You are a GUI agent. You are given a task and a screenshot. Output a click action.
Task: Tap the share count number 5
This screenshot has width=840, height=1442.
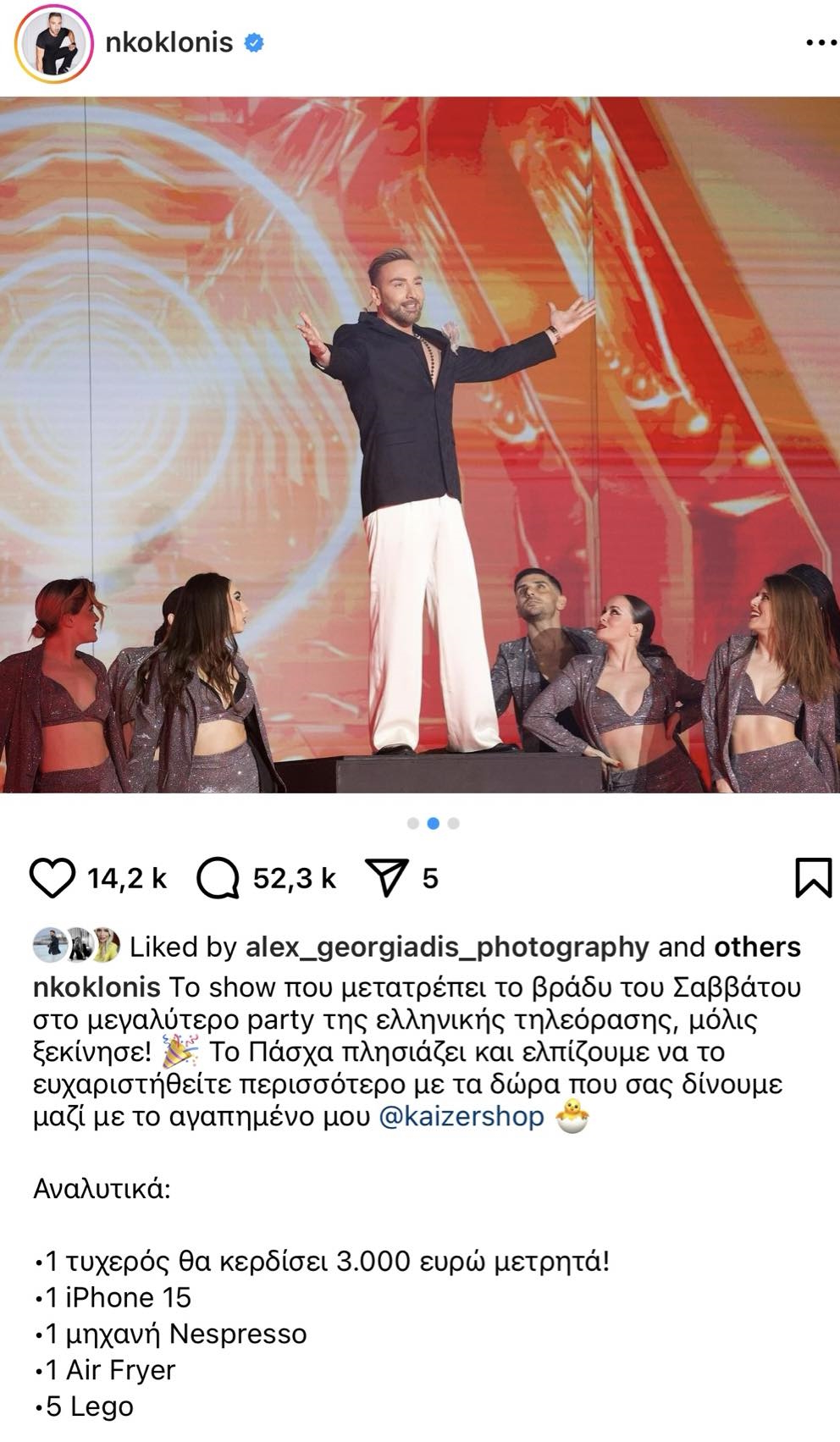430,879
